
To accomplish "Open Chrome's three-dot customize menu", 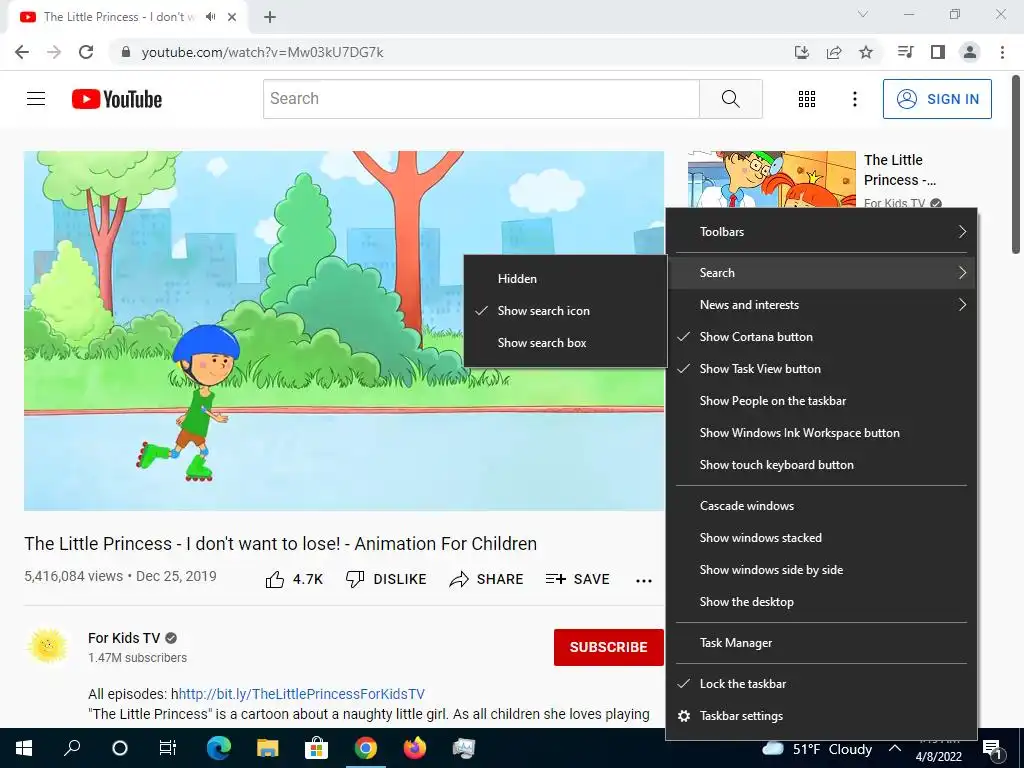I will pos(1002,52).
